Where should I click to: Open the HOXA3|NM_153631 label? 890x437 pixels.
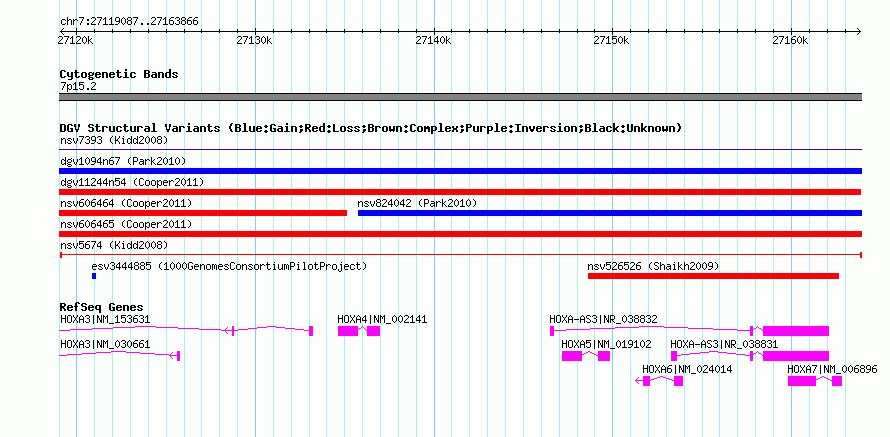click(x=105, y=320)
